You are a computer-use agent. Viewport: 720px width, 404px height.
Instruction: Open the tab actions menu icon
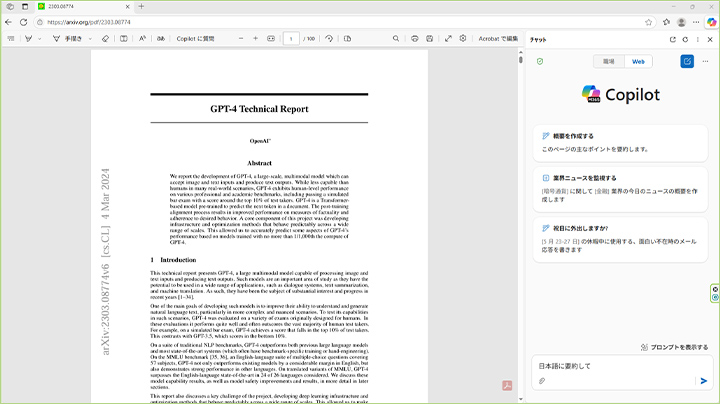(x=25, y=6)
